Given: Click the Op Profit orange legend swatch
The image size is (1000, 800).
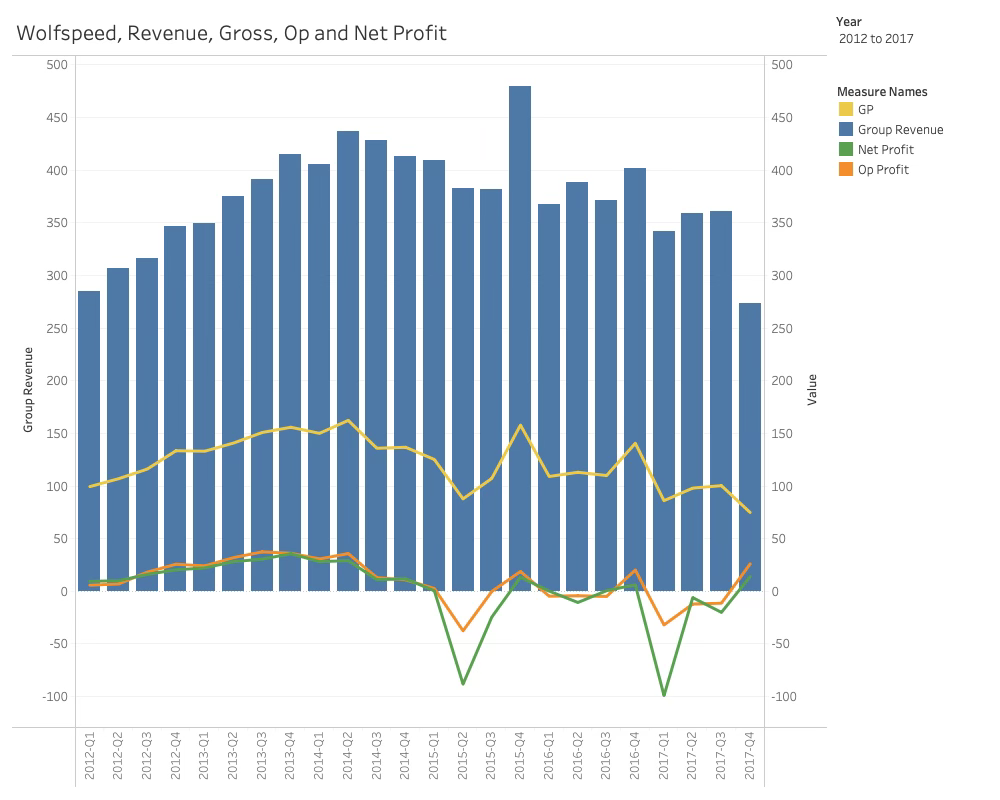Looking at the screenshot, I should click(846, 169).
